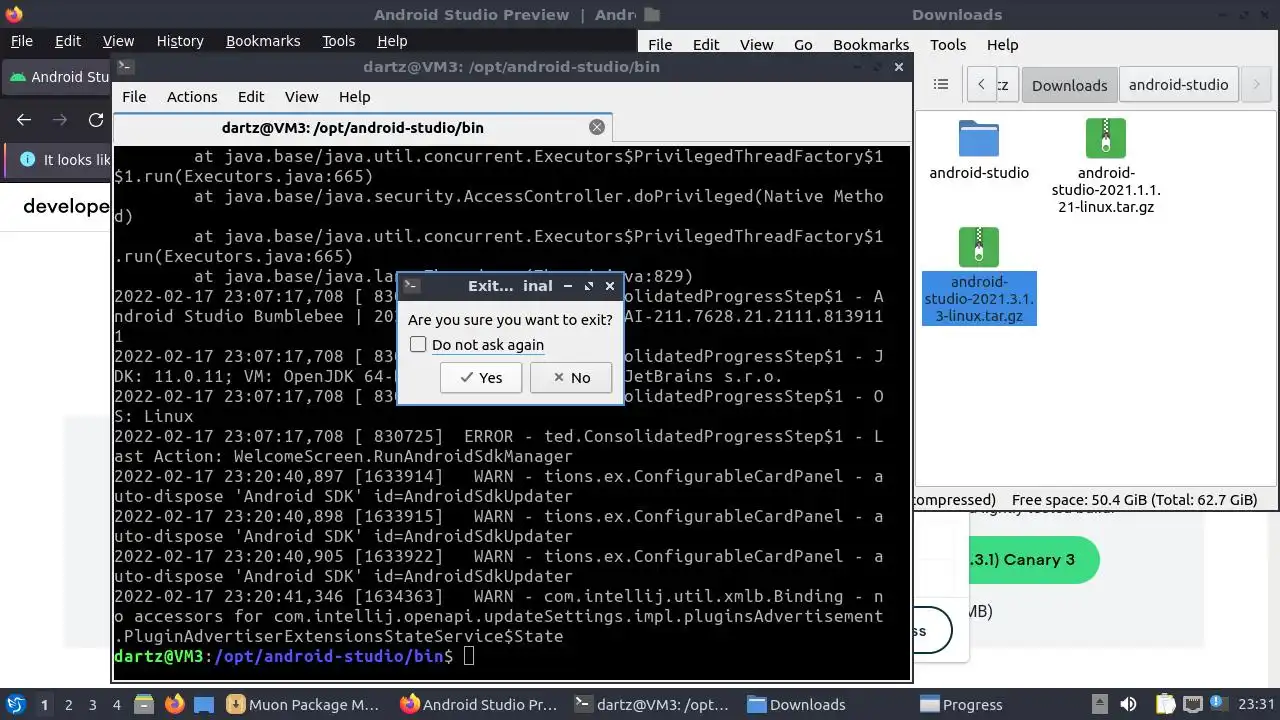1280x720 pixels.
Task: Open the file manager's Go menu
Action: pos(803,44)
